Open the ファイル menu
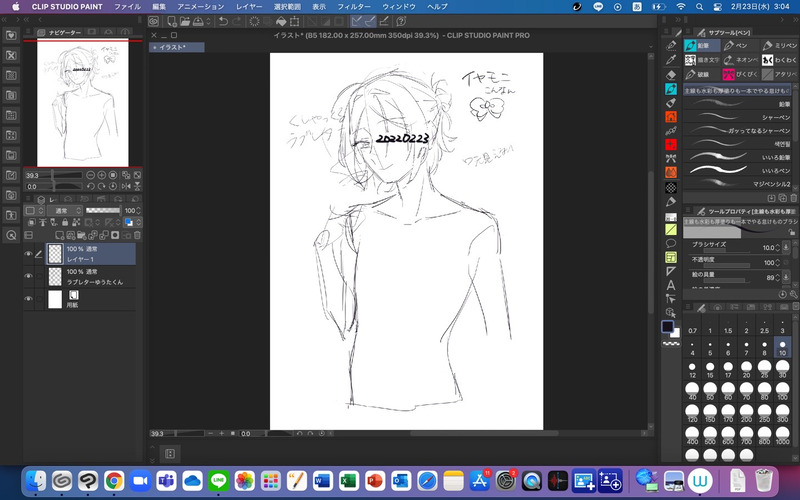 (127, 7)
